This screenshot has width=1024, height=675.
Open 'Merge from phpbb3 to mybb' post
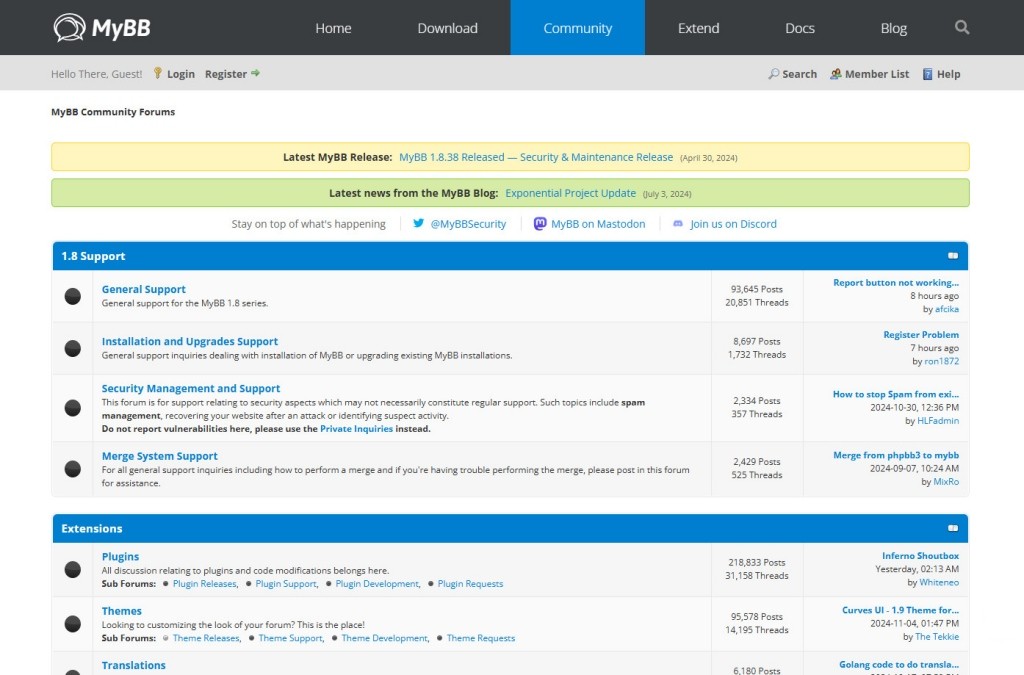pyautogui.click(x=896, y=455)
